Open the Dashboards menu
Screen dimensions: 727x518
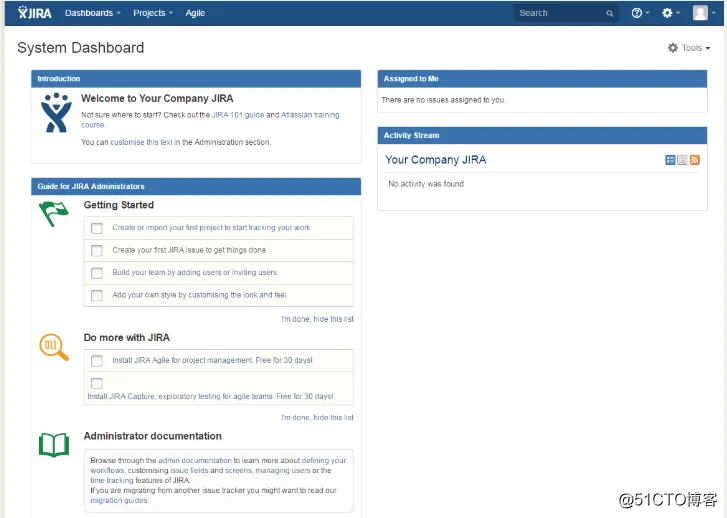[92, 13]
